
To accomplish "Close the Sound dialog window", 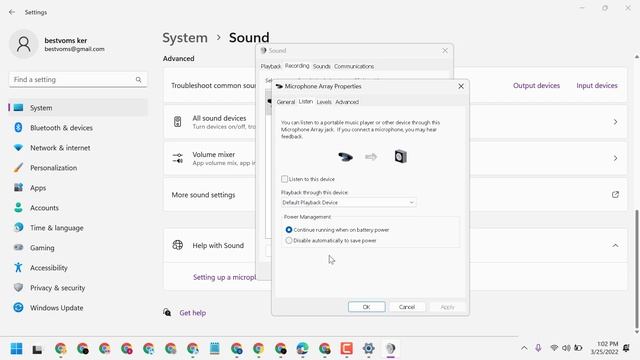I will (445, 51).
